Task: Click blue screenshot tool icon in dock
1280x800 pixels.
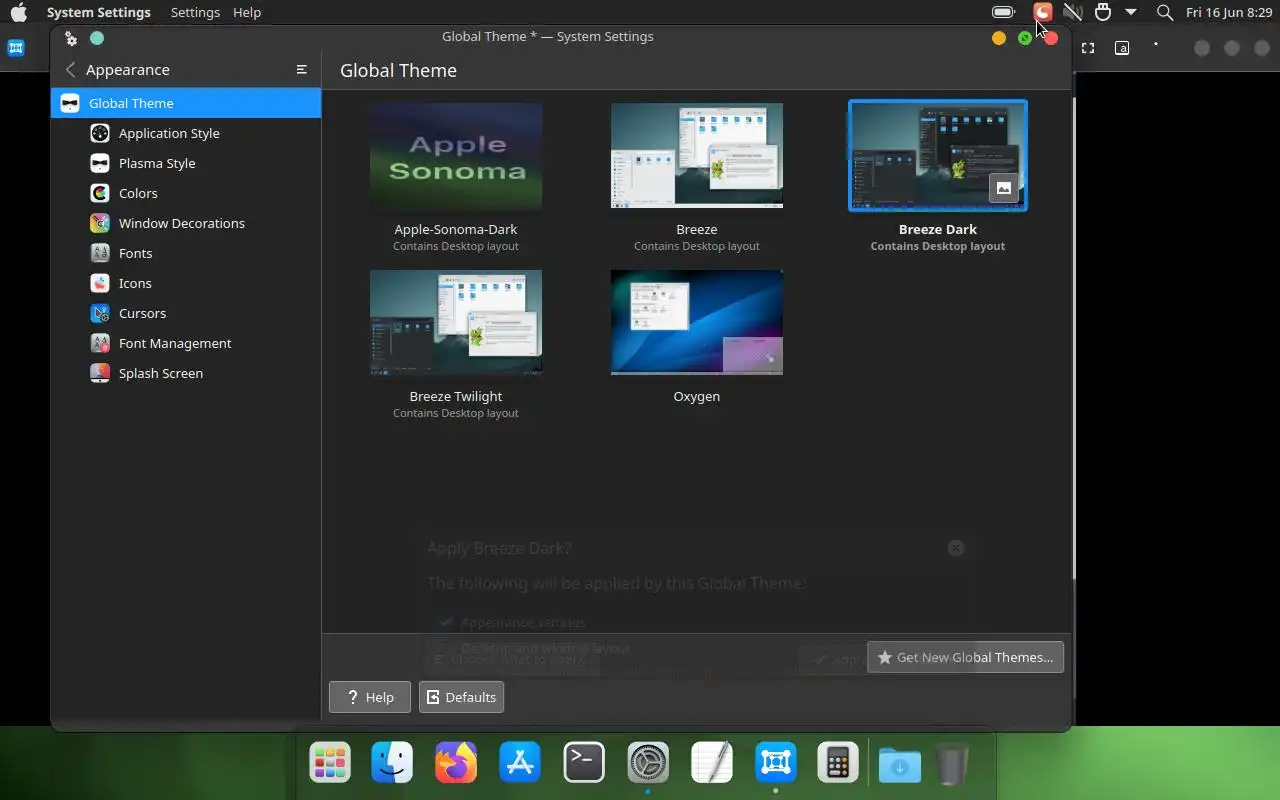Action: point(776,763)
